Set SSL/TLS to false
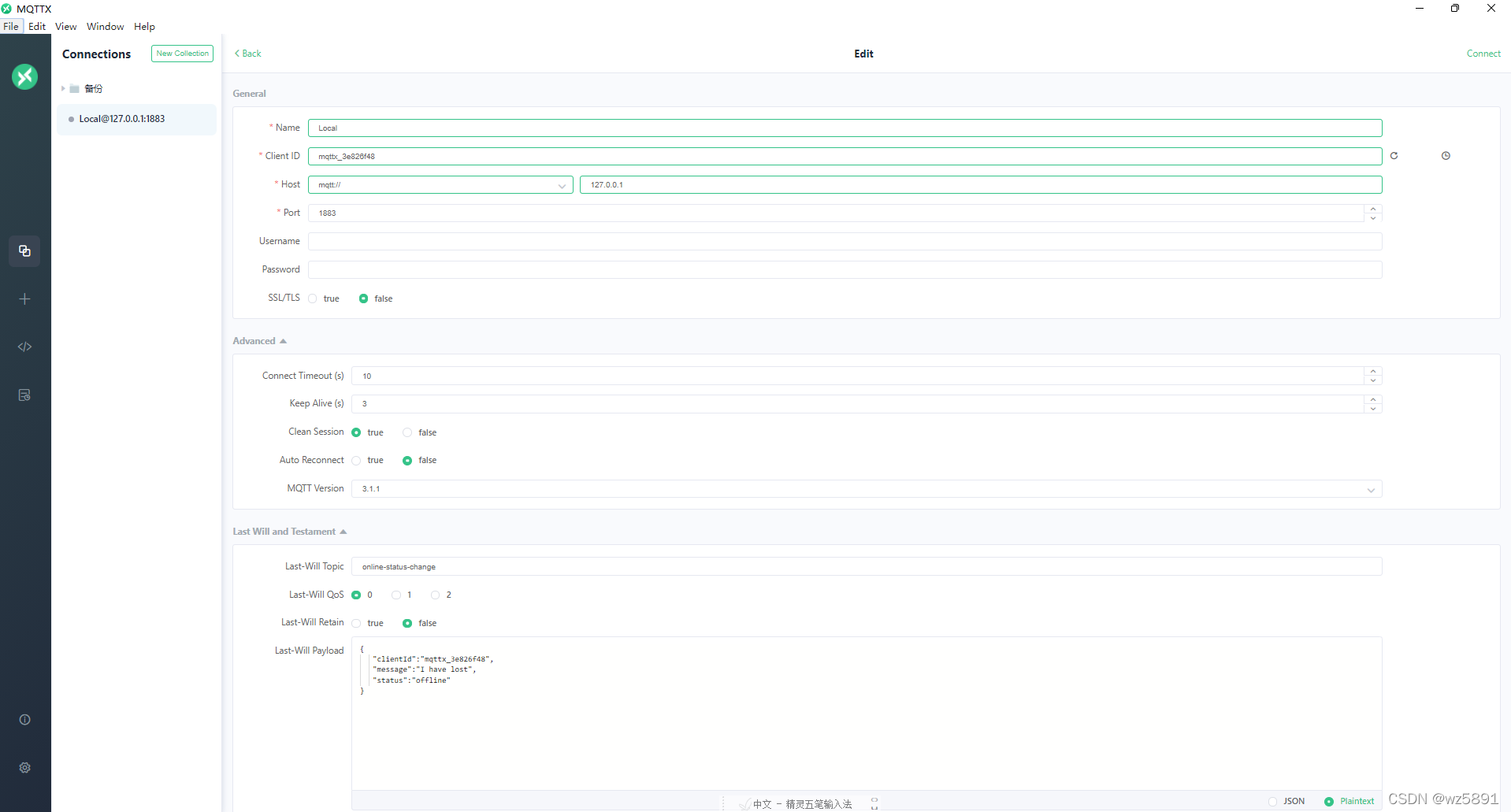Viewport: 1511px width, 812px height. (x=363, y=298)
